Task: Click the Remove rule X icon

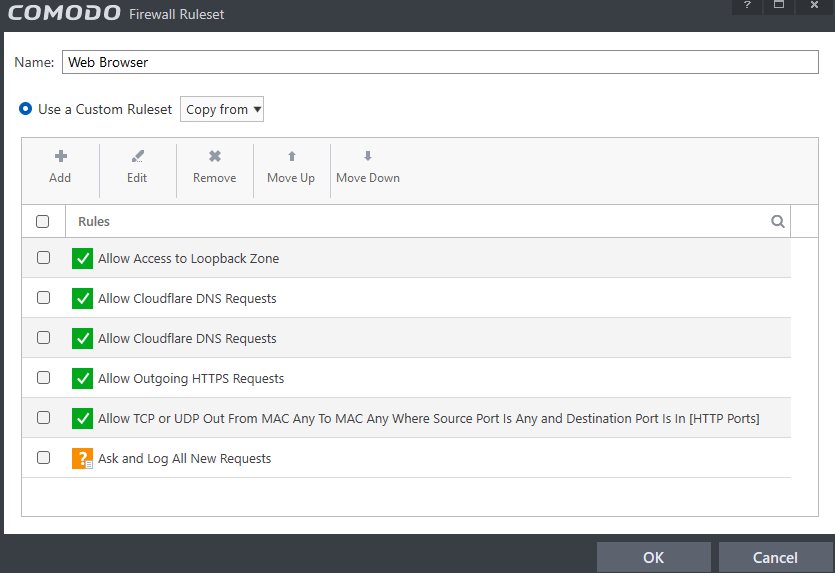Action: point(215,156)
